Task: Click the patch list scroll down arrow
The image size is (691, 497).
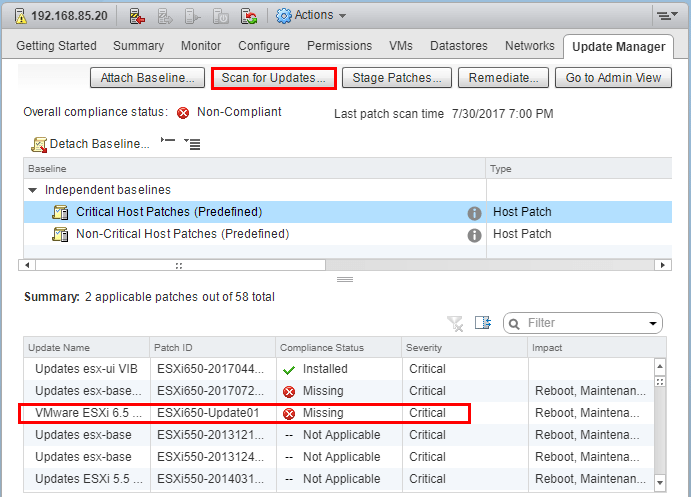Action: pyautogui.click(x=660, y=482)
